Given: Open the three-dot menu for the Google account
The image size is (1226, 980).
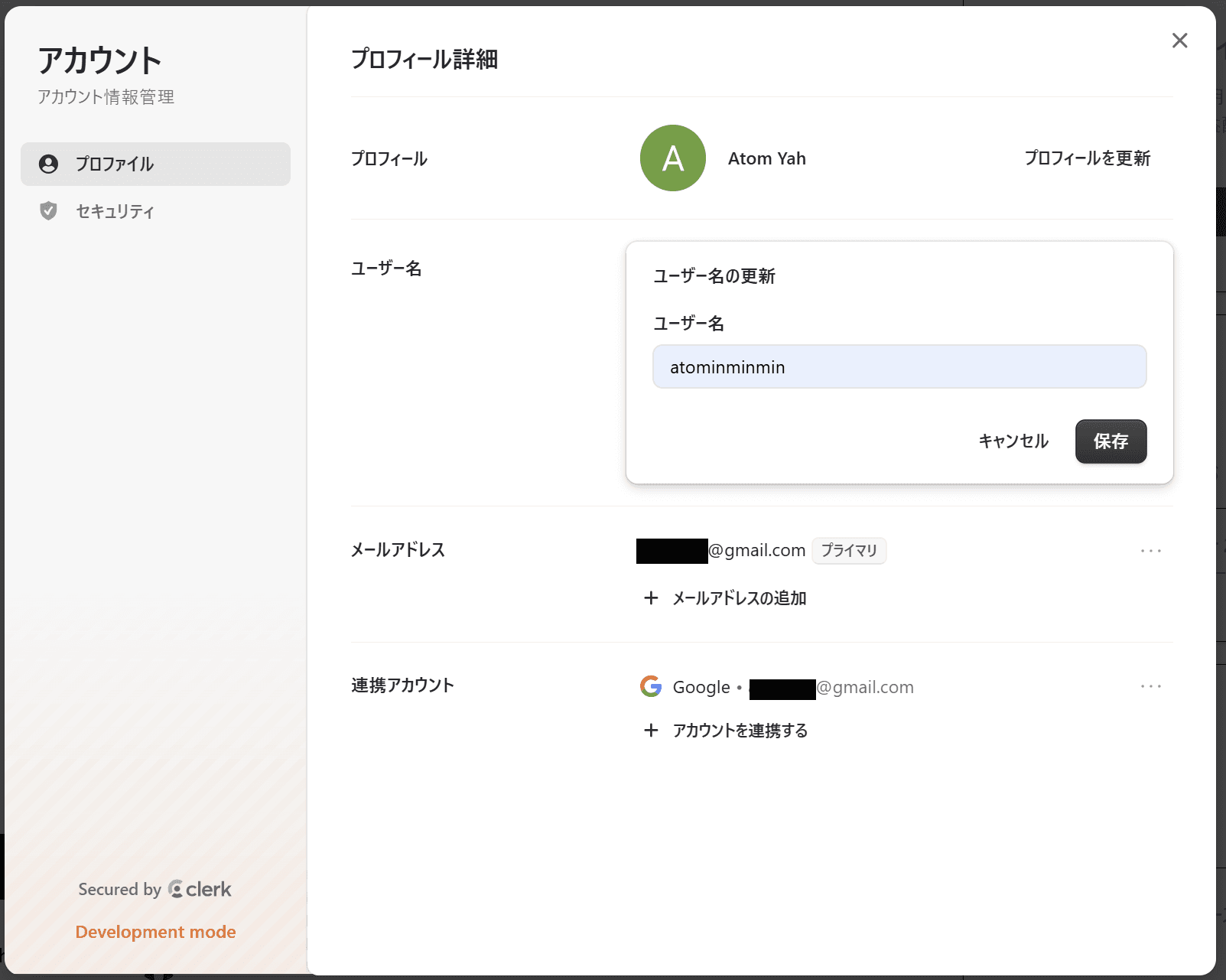Looking at the screenshot, I should 1150,686.
